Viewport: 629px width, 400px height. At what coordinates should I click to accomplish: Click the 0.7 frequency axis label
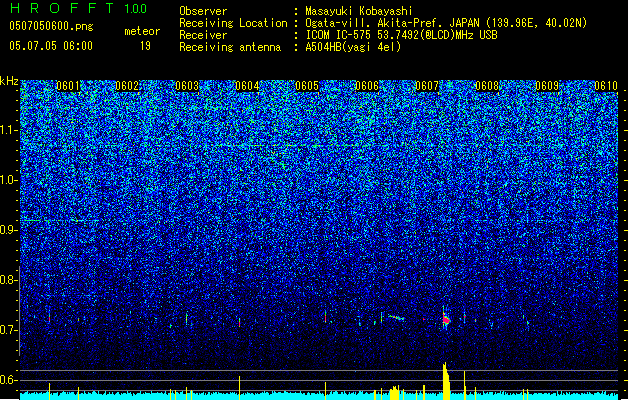9,330
